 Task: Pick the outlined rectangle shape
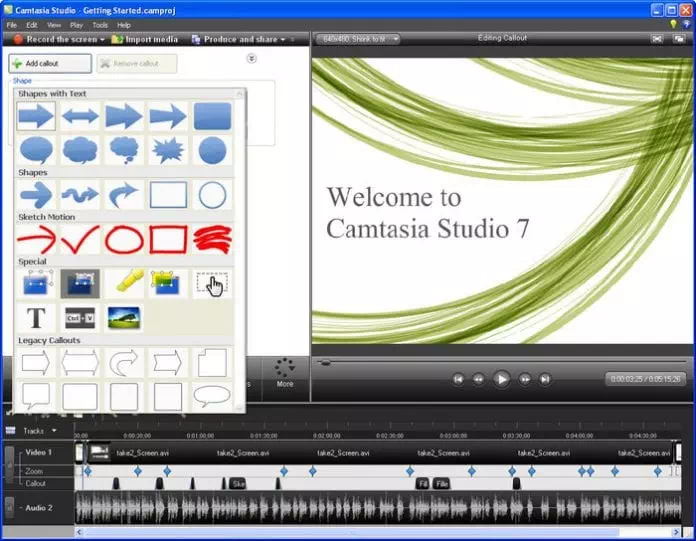[168, 194]
